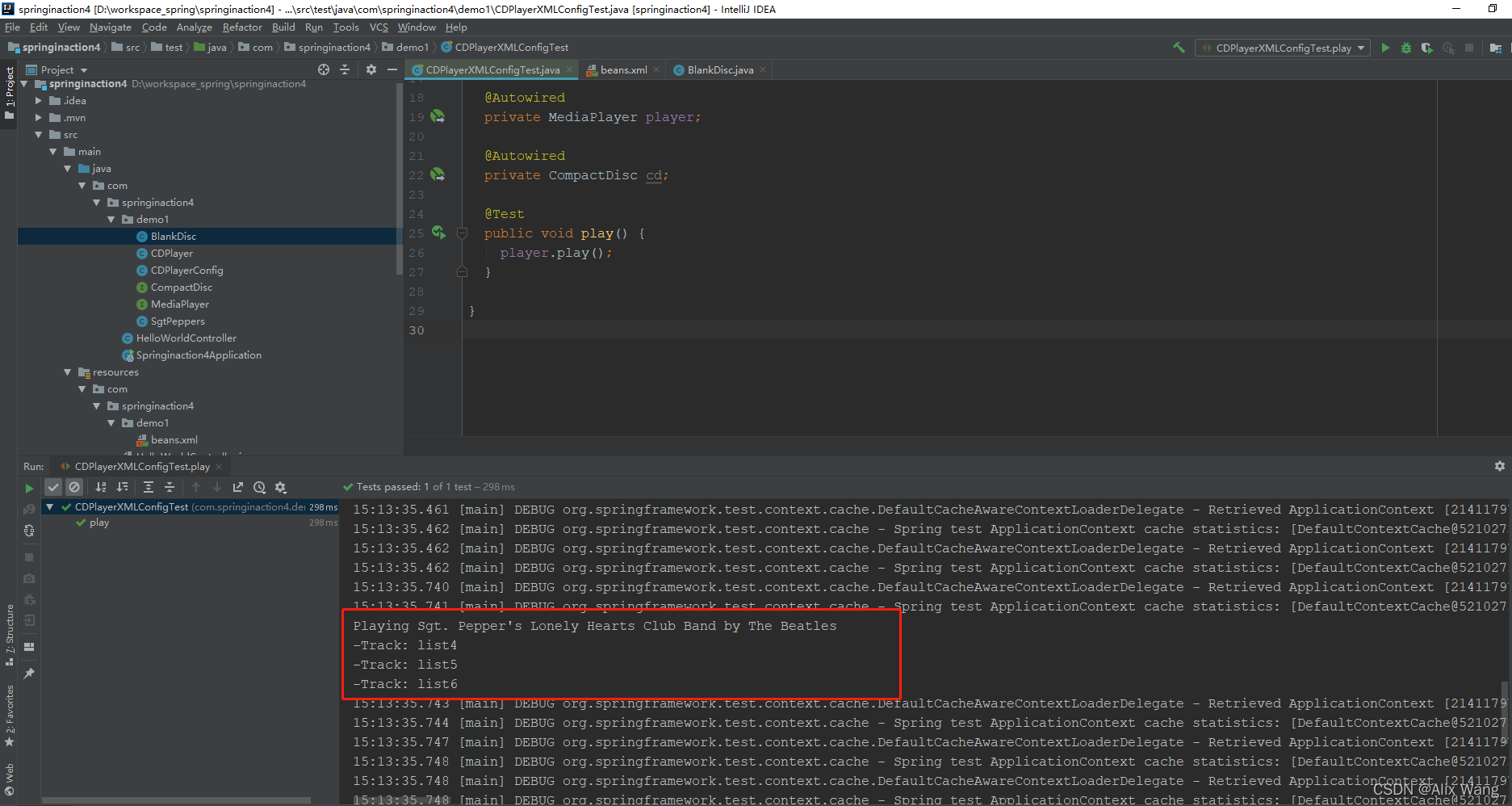Select the MediaPlayer interface in Project tree
The width and height of the screenshot is (1512, 806).
pyautogui.click(x=179, y=304)
